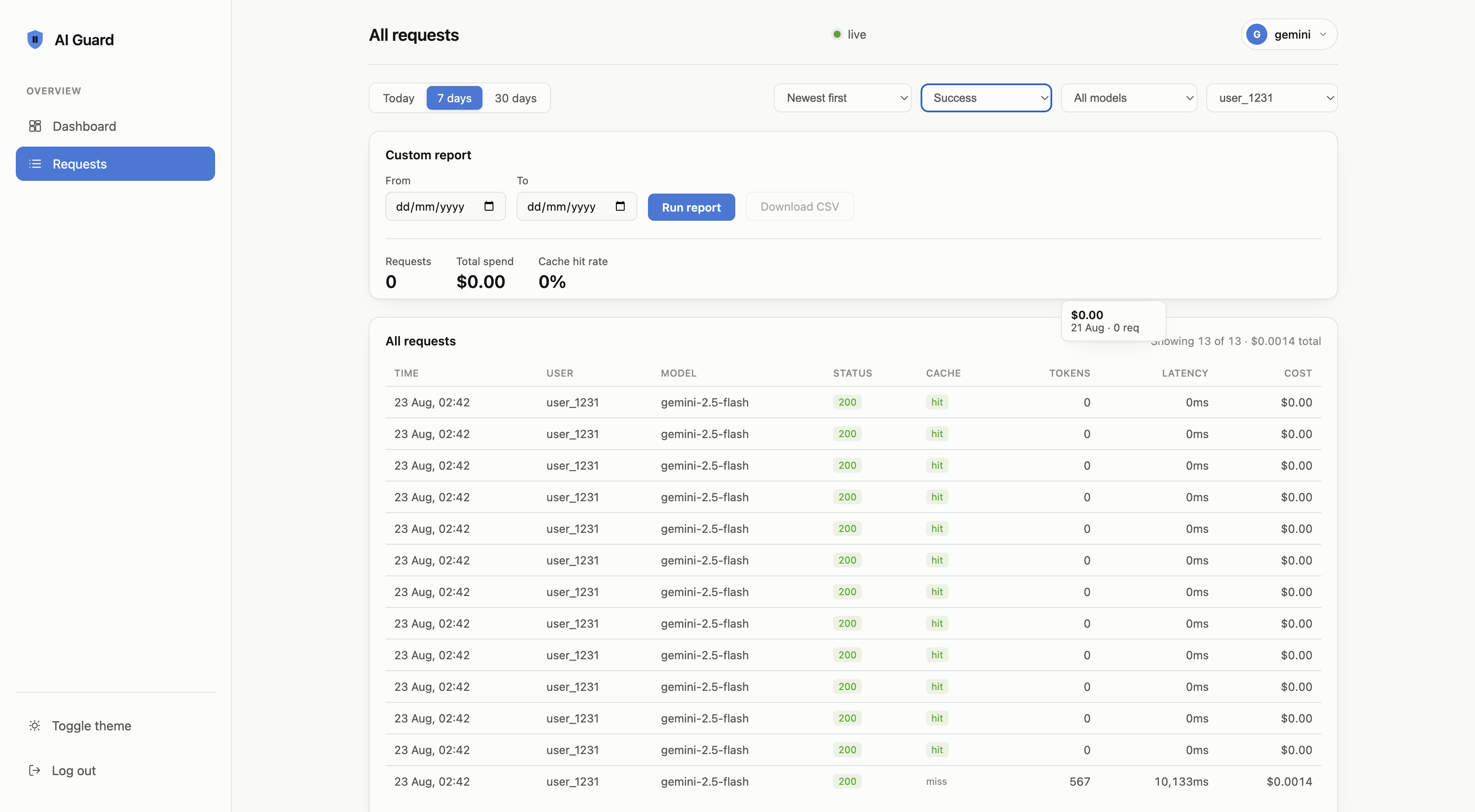
Task: Click the 567 tokens value
Action: coord(1079,781)
